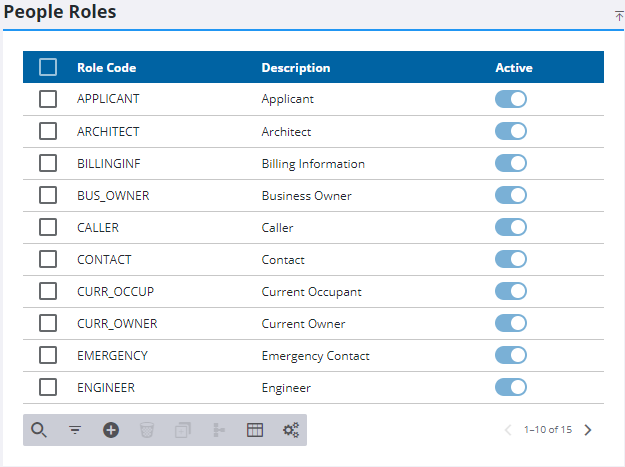Click the filter icon in toolbar
The width and height of the screenshot is (625, 467).
75,430
